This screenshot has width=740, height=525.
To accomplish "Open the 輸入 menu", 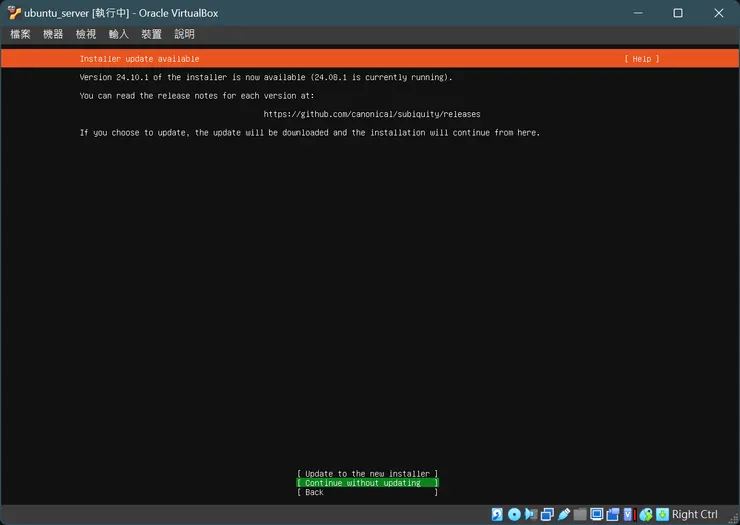I will tap(118, 34).
